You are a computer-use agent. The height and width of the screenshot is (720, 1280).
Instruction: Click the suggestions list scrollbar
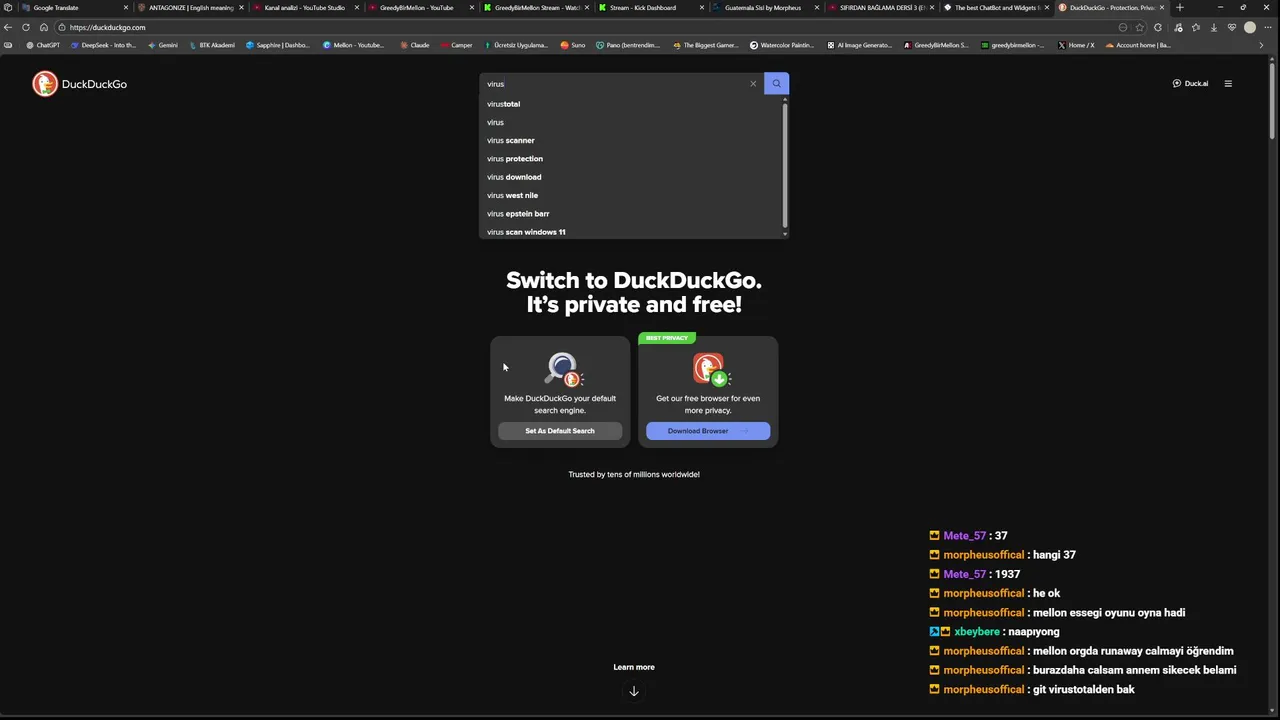[785, 165]
